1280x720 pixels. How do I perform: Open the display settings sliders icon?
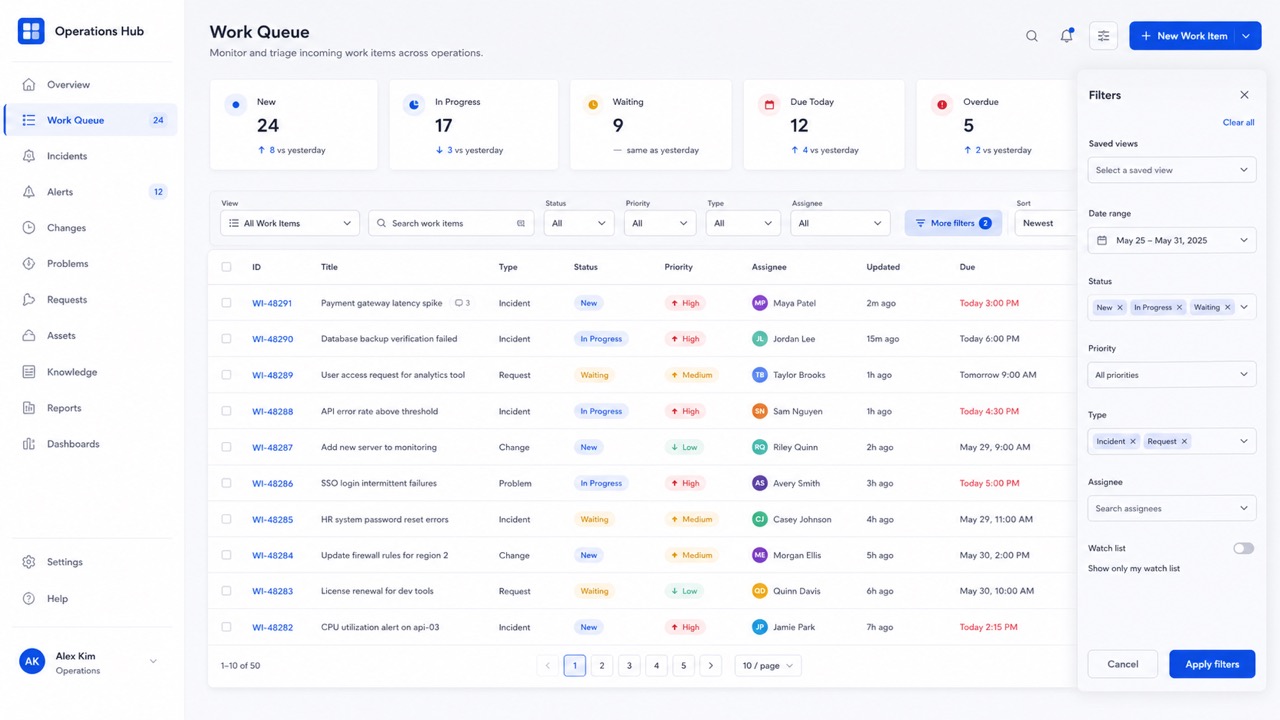[x=1104, y=36]
